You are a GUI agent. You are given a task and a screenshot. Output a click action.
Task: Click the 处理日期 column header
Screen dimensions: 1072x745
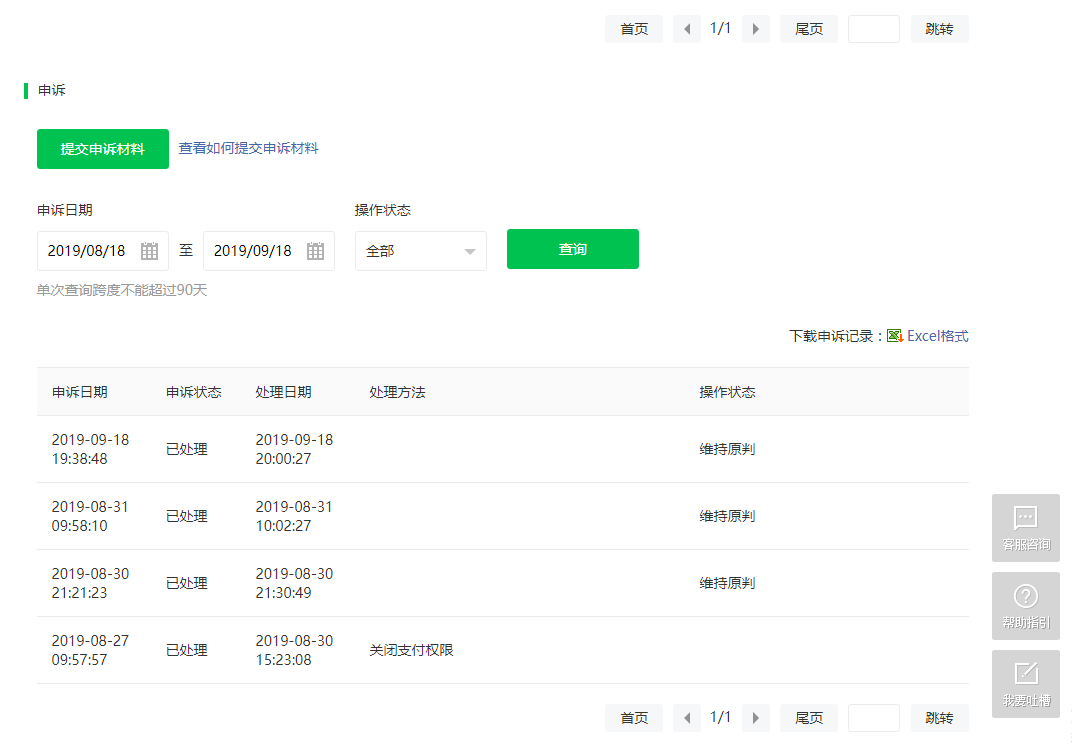point(283,392)
